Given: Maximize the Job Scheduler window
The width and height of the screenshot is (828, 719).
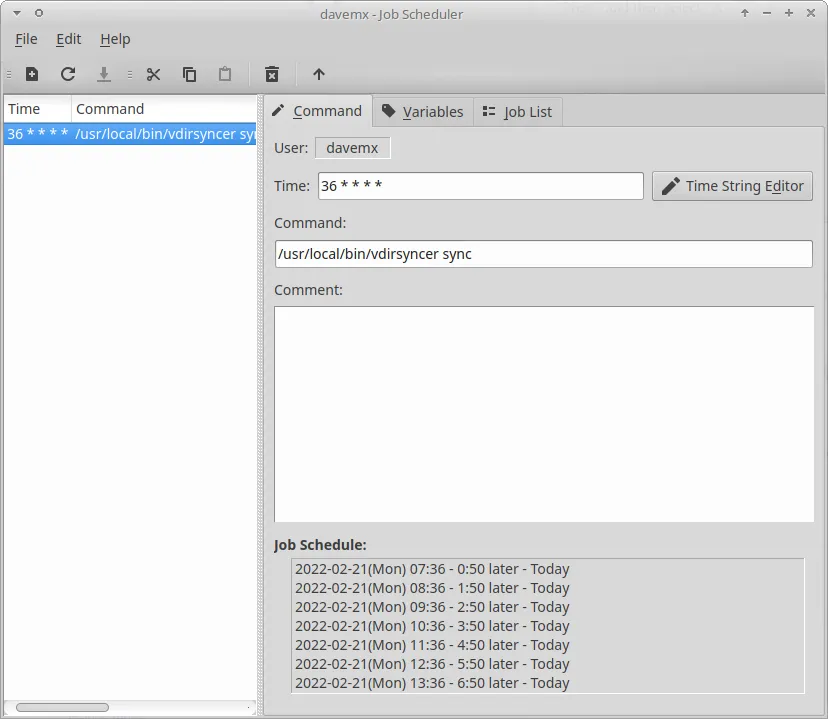Looking at the screenshot, I should [x=789, y=13].
